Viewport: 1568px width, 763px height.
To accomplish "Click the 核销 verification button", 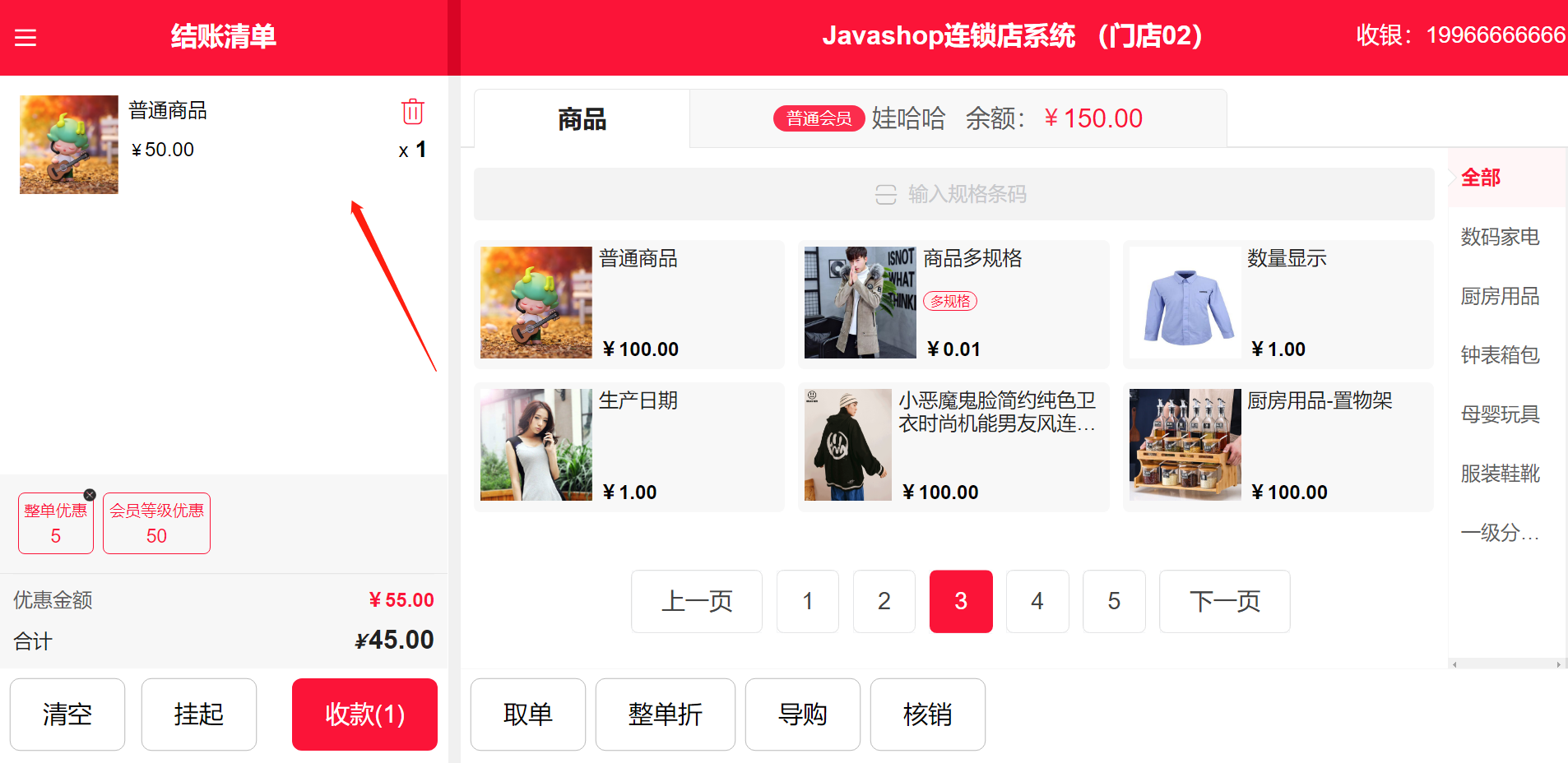I will (x=927, y=714).
